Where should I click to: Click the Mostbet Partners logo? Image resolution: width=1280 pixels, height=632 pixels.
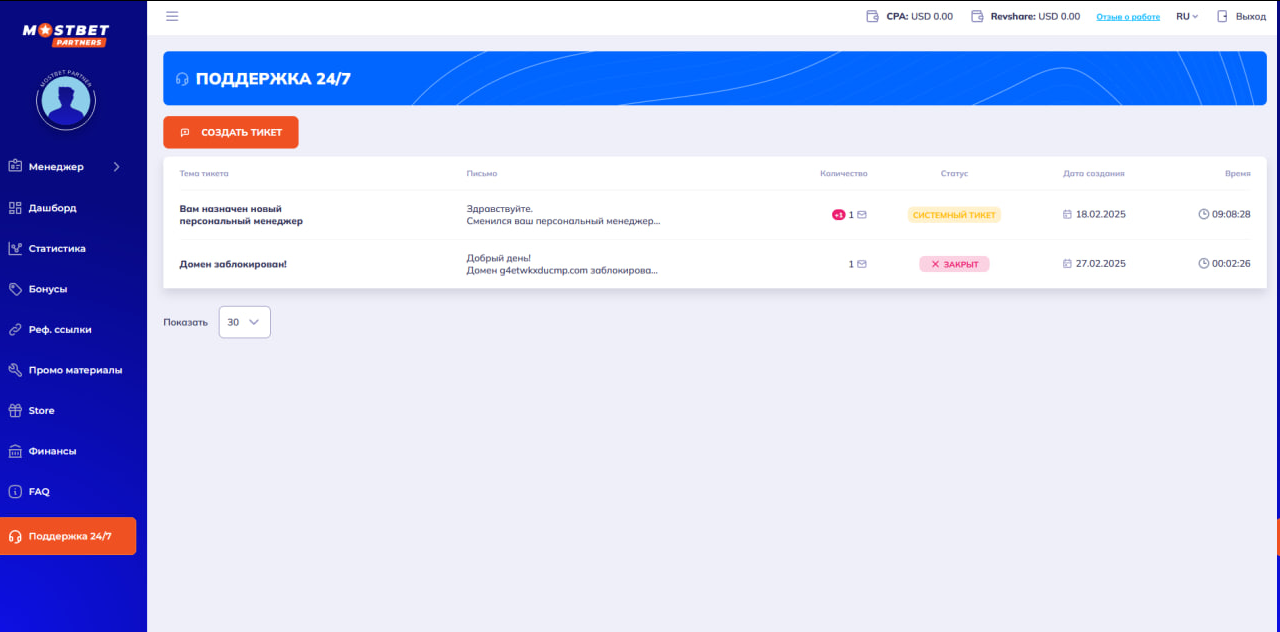(66, 35)
